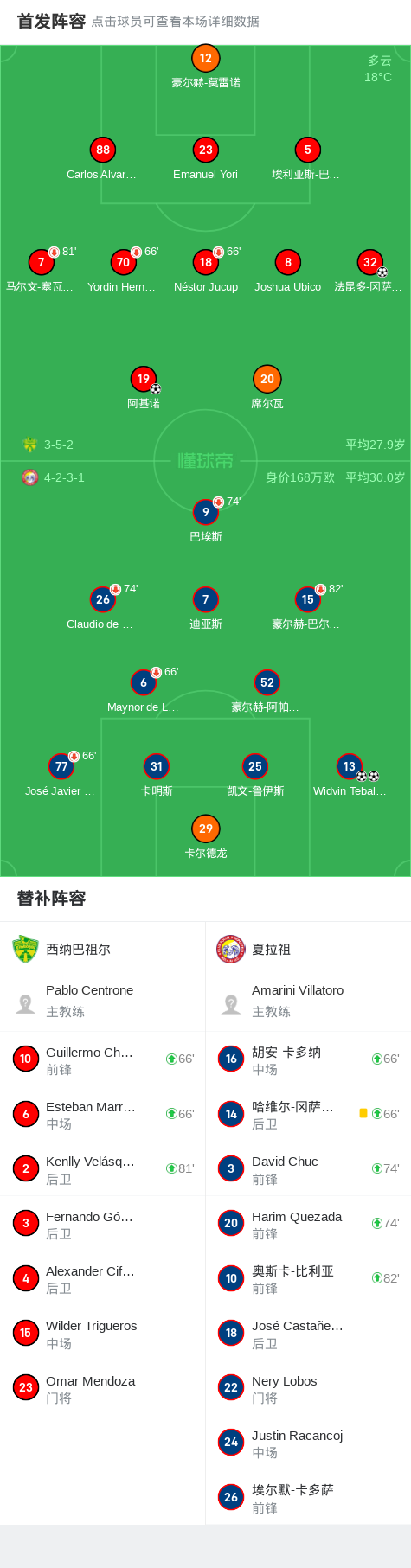
Task: Tap Emanuel Yori number 23 badge
Action: click(x=205, y=150)
